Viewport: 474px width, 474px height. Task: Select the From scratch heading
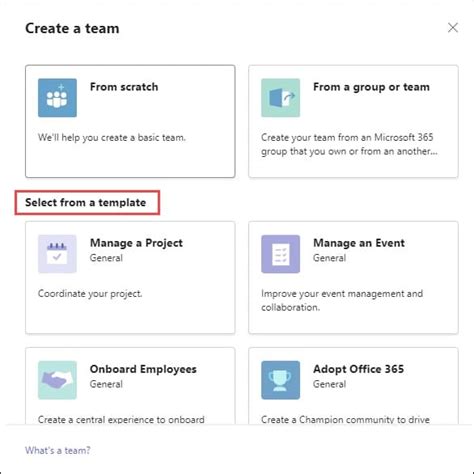pos(124,87)
